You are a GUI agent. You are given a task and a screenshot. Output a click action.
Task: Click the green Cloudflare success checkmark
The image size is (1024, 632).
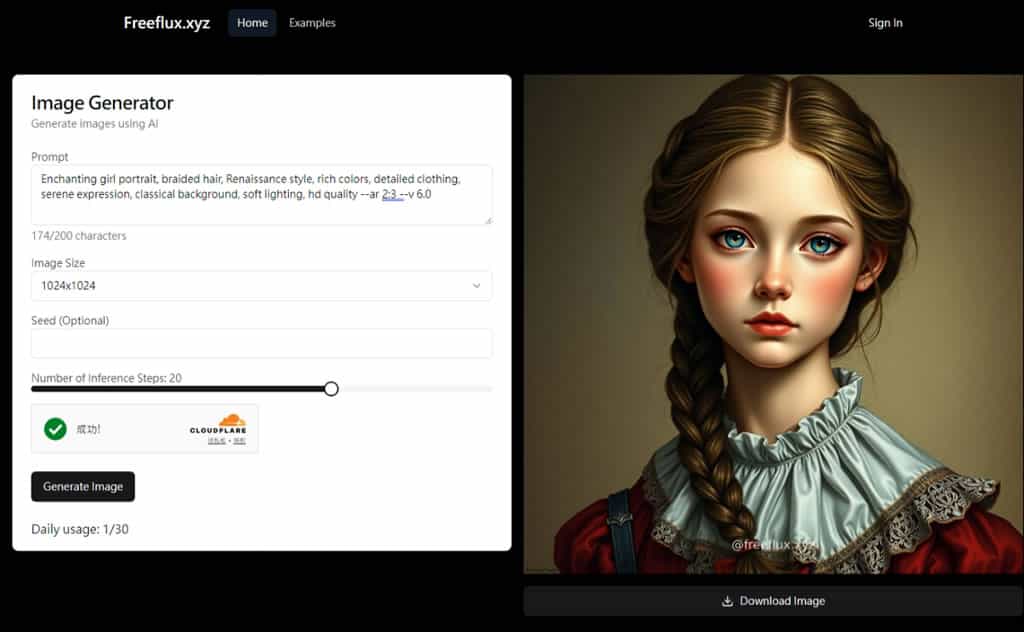point(56,429)
